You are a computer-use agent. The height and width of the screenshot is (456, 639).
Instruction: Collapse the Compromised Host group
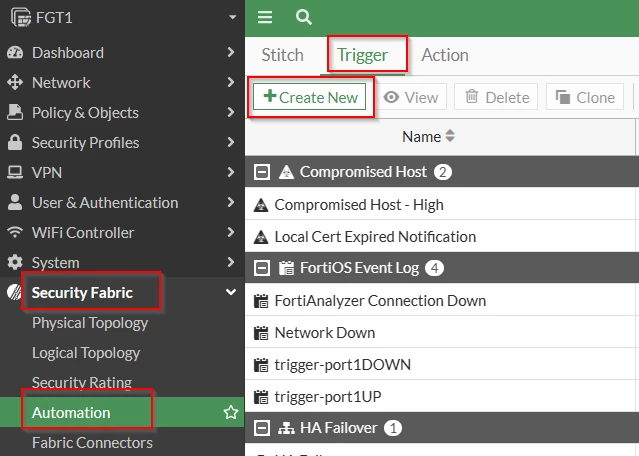coord(262,172)
